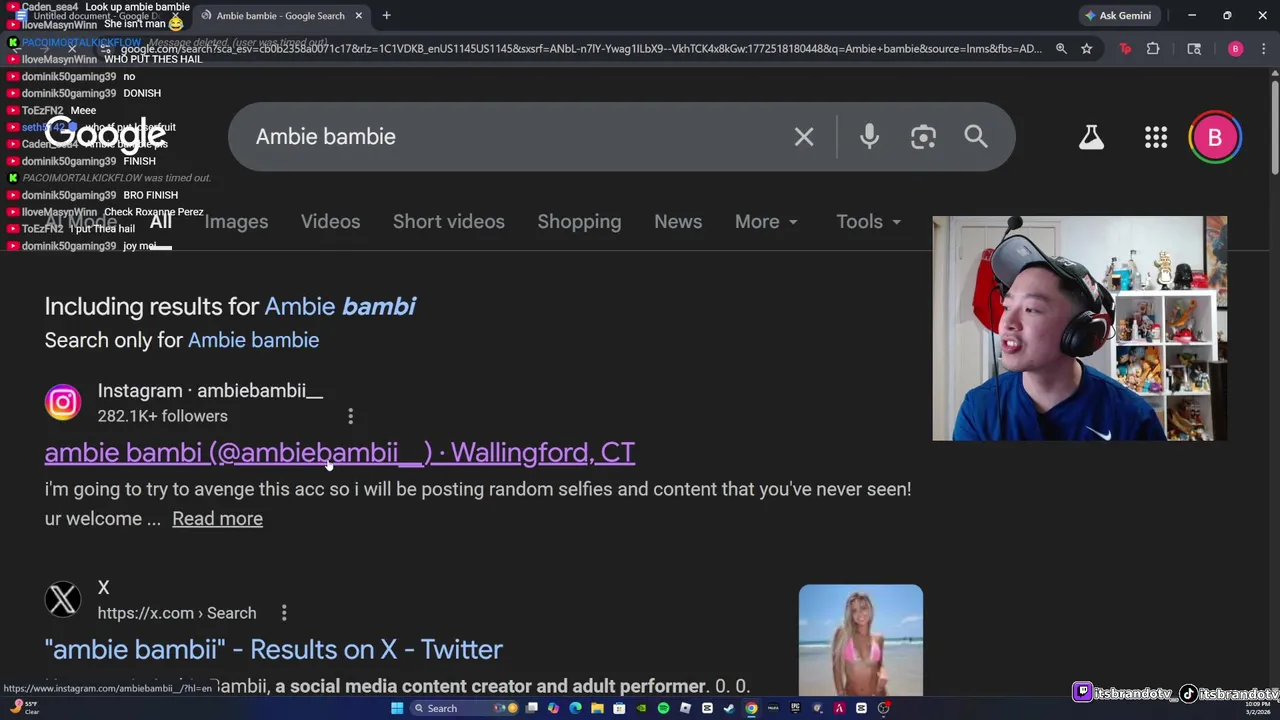Viewport: 1280px width, 720px height.
Task: Open Chrome profile B in toolbar
Action: click(x=1235, y=49)
